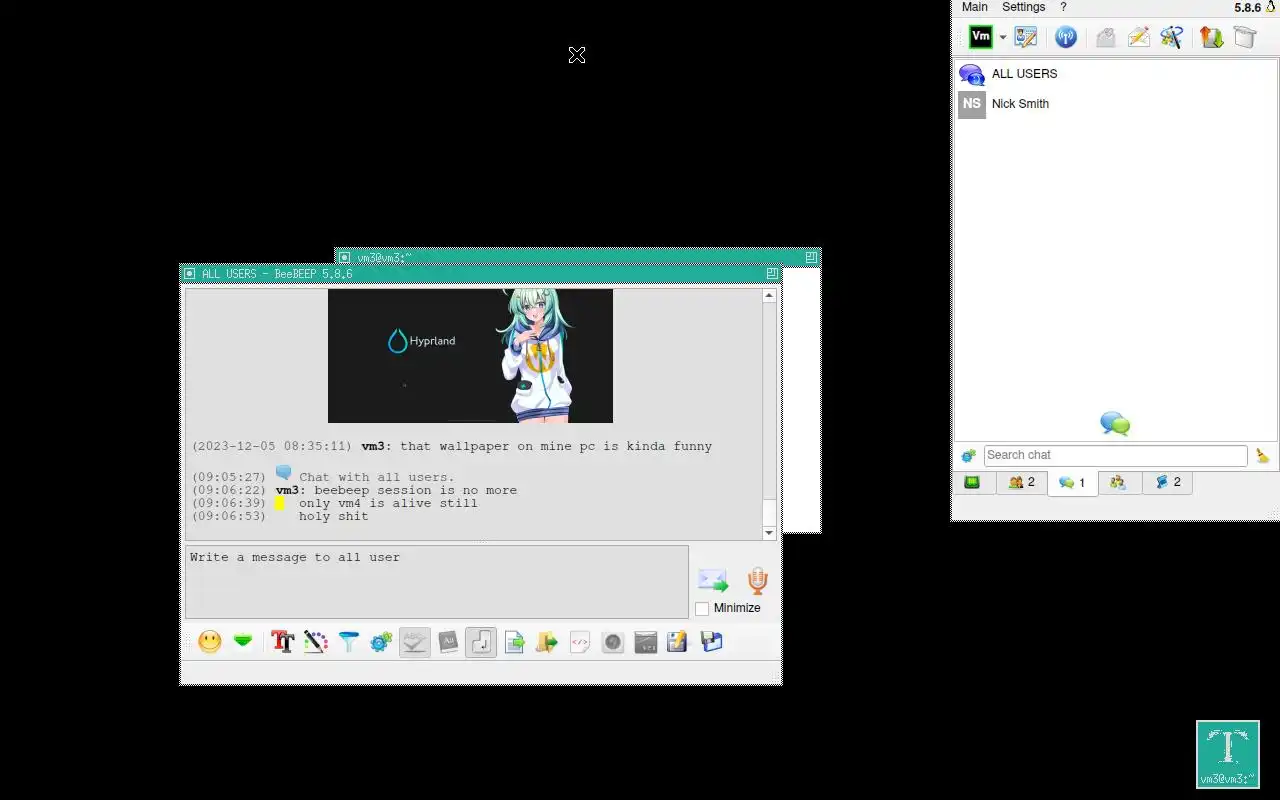This screenshot has height=800, width=1280.
Task: Click the chat scrollbar up arrow
Action: tap(769, 295)
